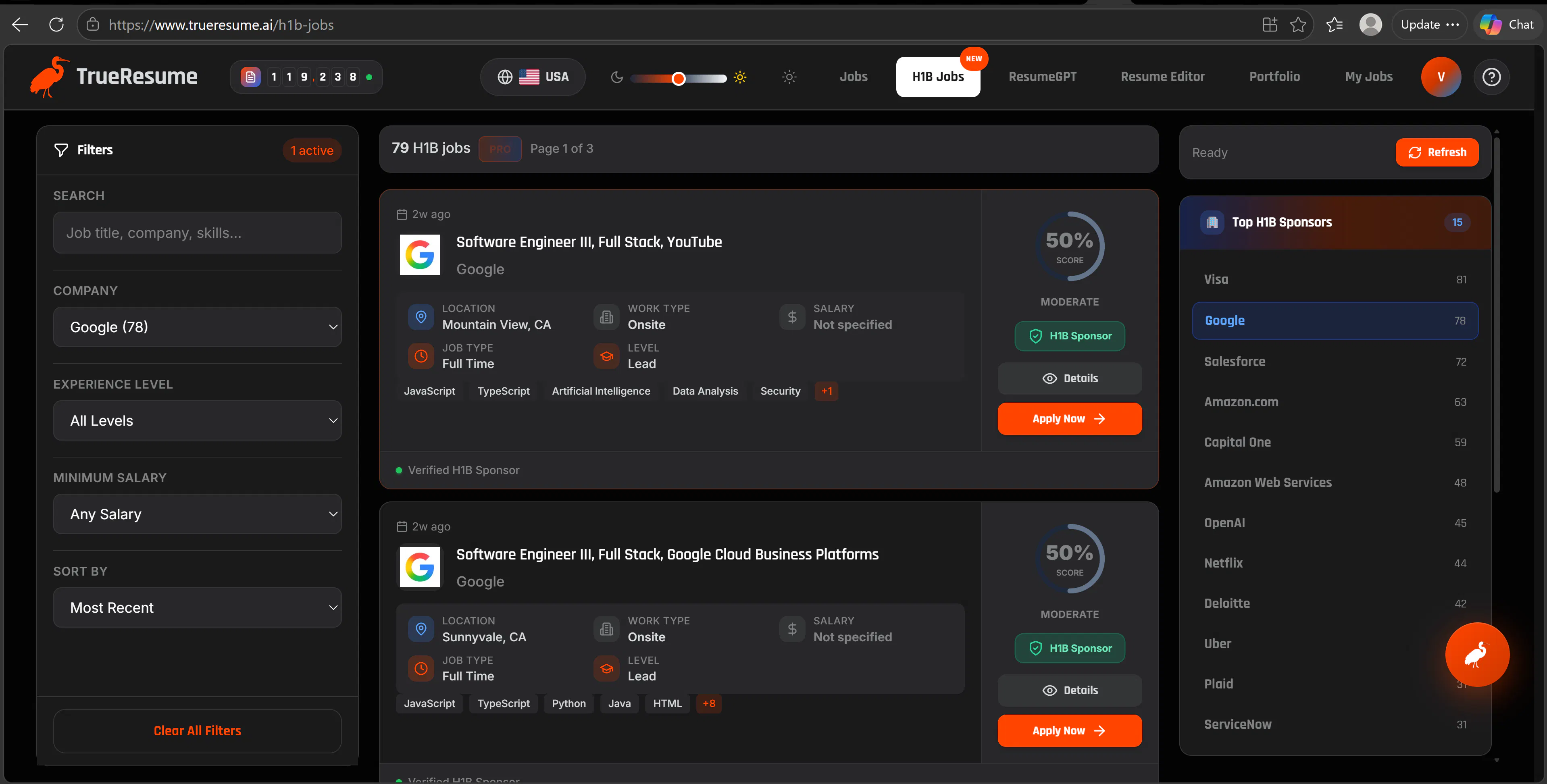Open the help question mark icon
Viewport: 1547px width, 784px height.
tap(1491, 77)
